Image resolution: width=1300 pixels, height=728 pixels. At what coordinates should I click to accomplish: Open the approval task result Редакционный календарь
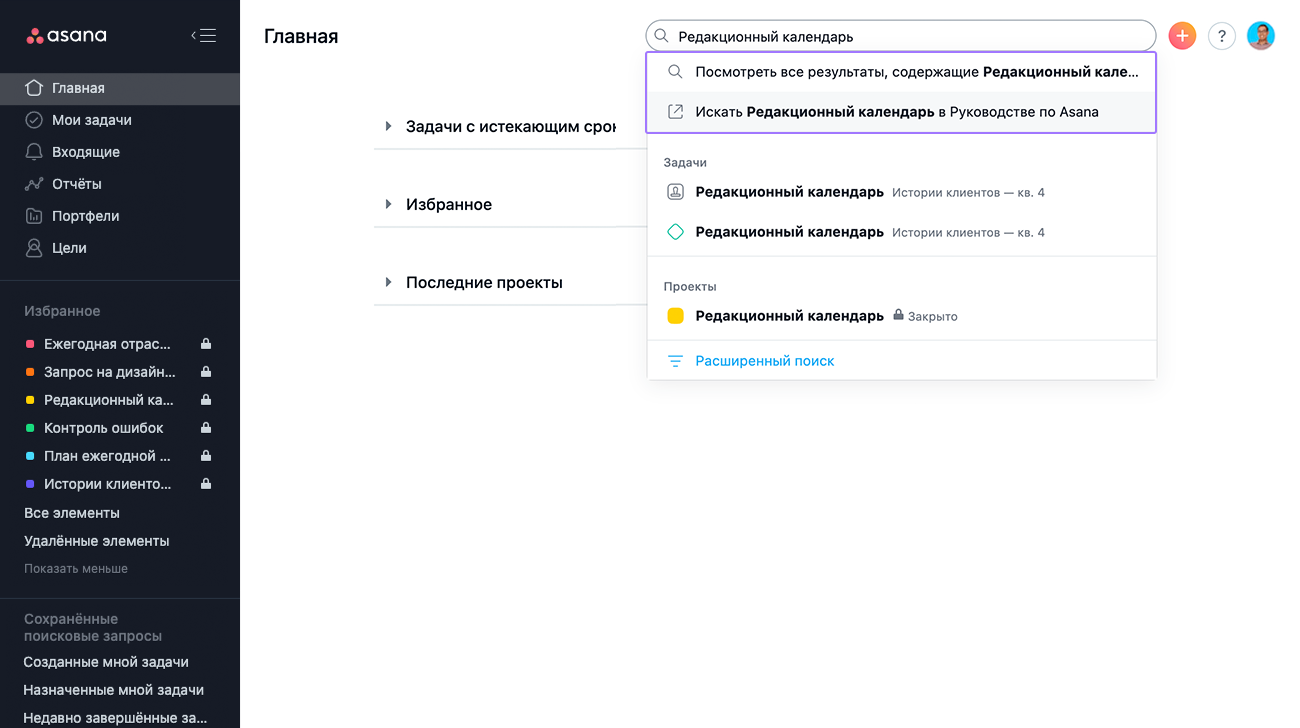pos(901,192)
